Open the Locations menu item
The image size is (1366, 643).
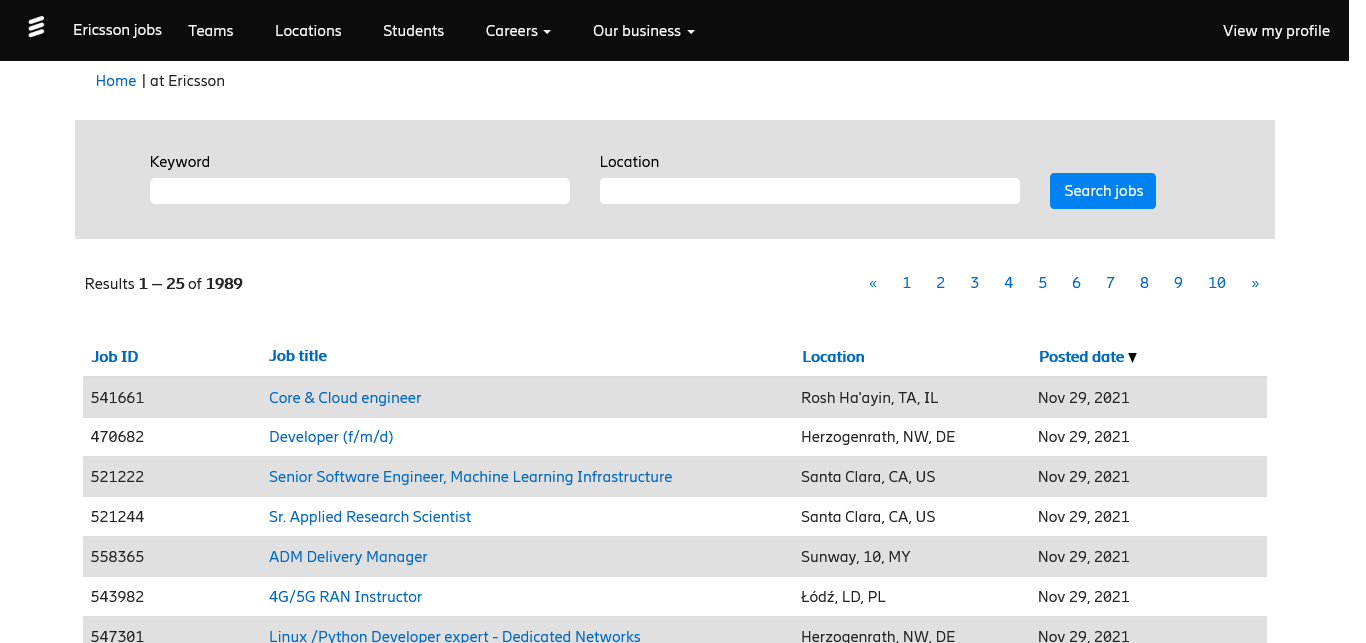tap(308, 31)
